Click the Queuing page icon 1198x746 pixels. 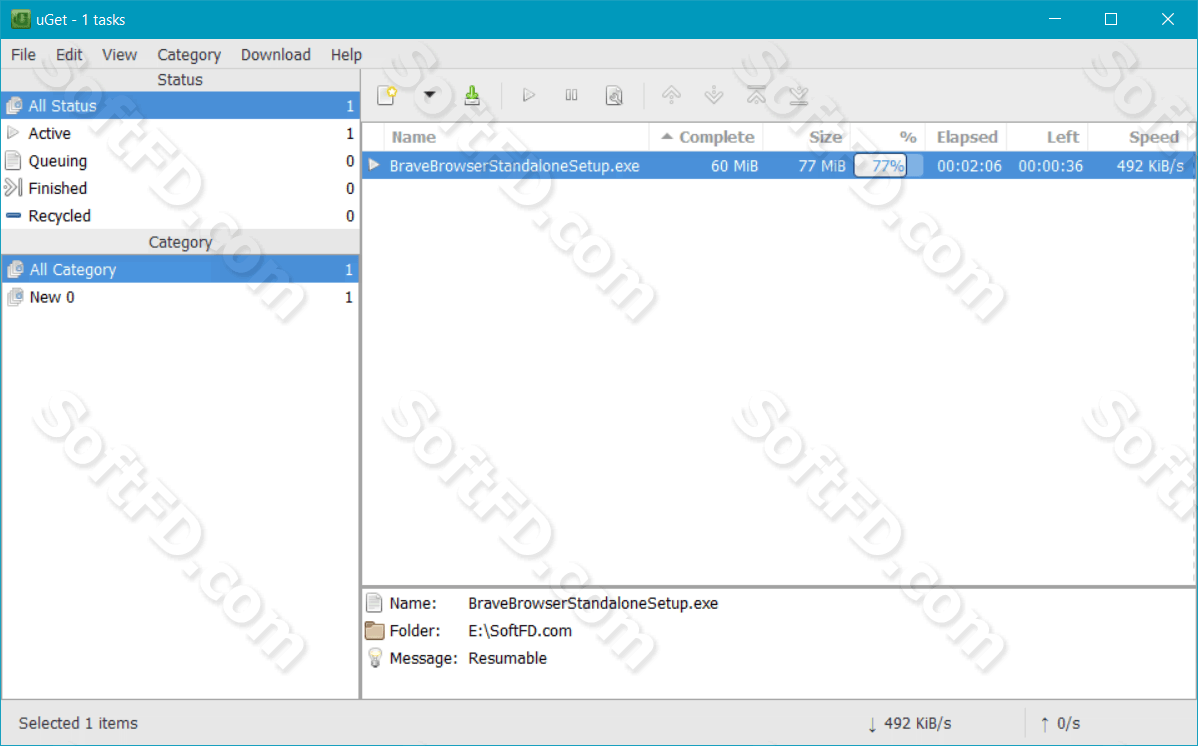(x=13, y=161)
